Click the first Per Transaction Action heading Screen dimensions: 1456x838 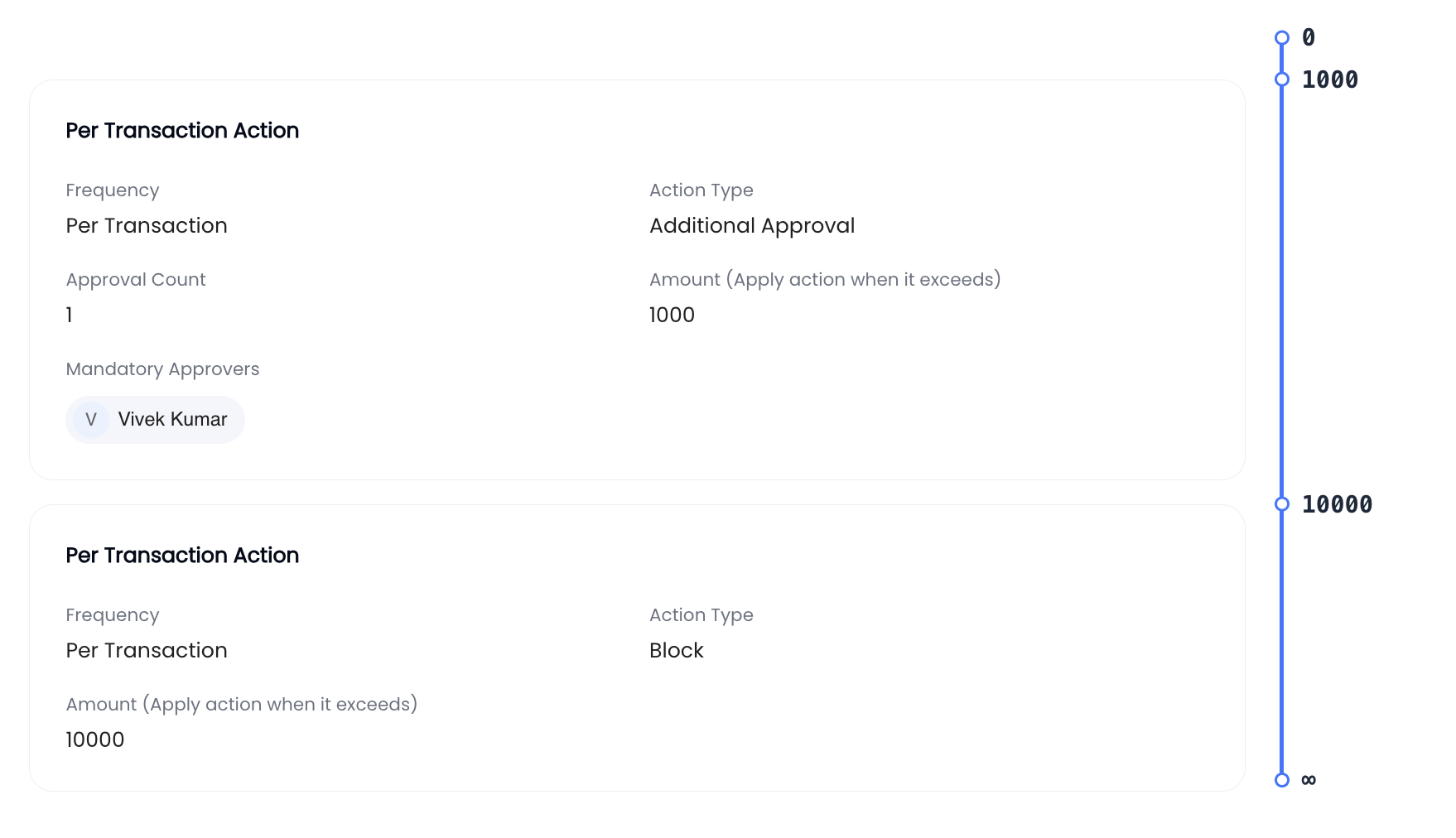pos(182,131)
